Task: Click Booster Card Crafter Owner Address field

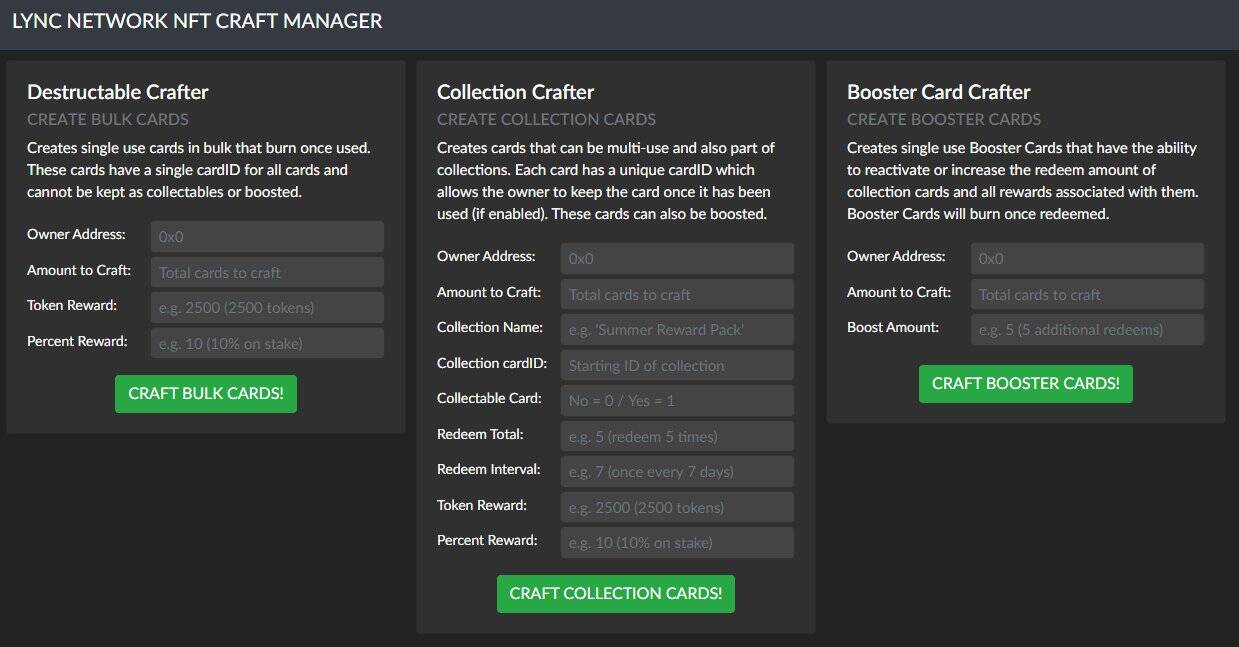Action: click(1087, 259)
